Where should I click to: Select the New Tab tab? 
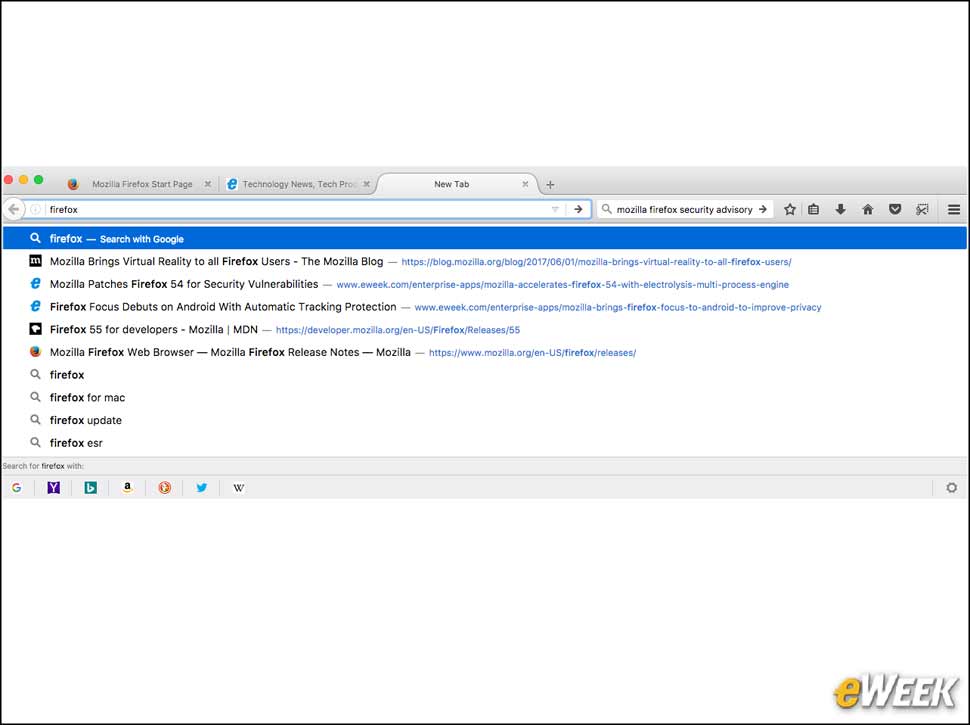click(x=457, y=184)
